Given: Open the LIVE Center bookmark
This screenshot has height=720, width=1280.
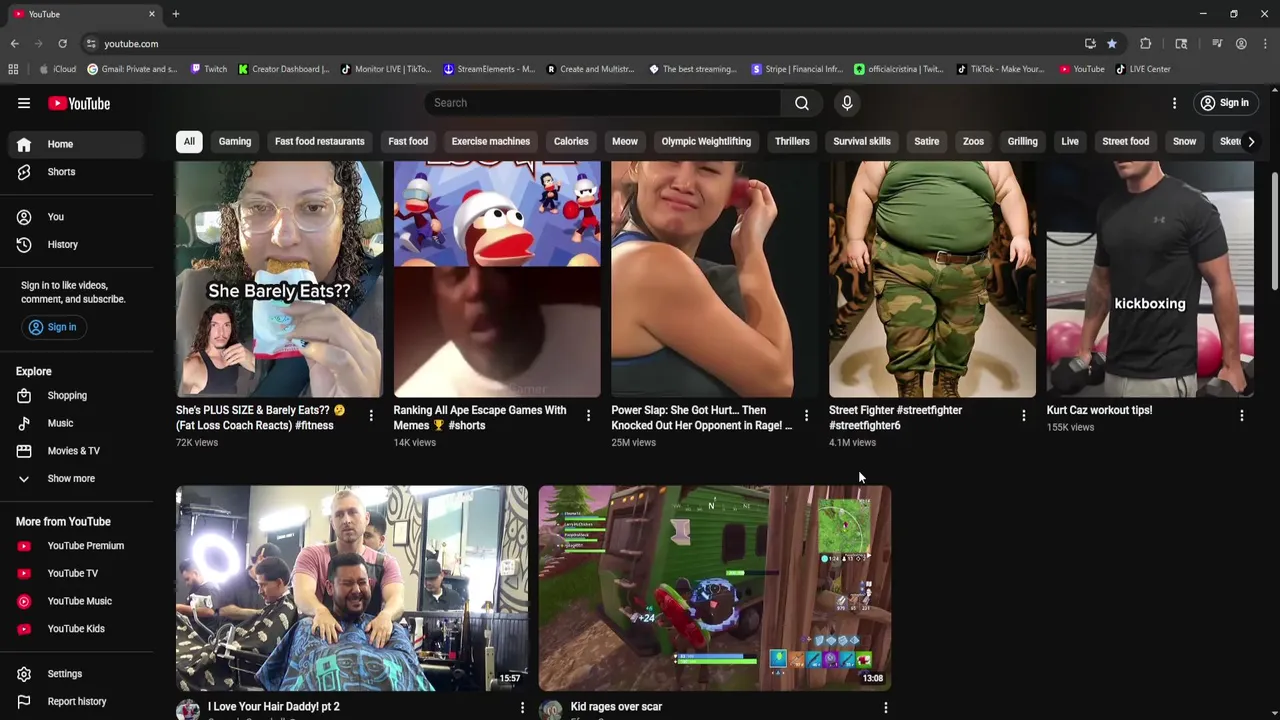Looking at the screenshot, I should pyautogui.click(x=1143, y=69).
